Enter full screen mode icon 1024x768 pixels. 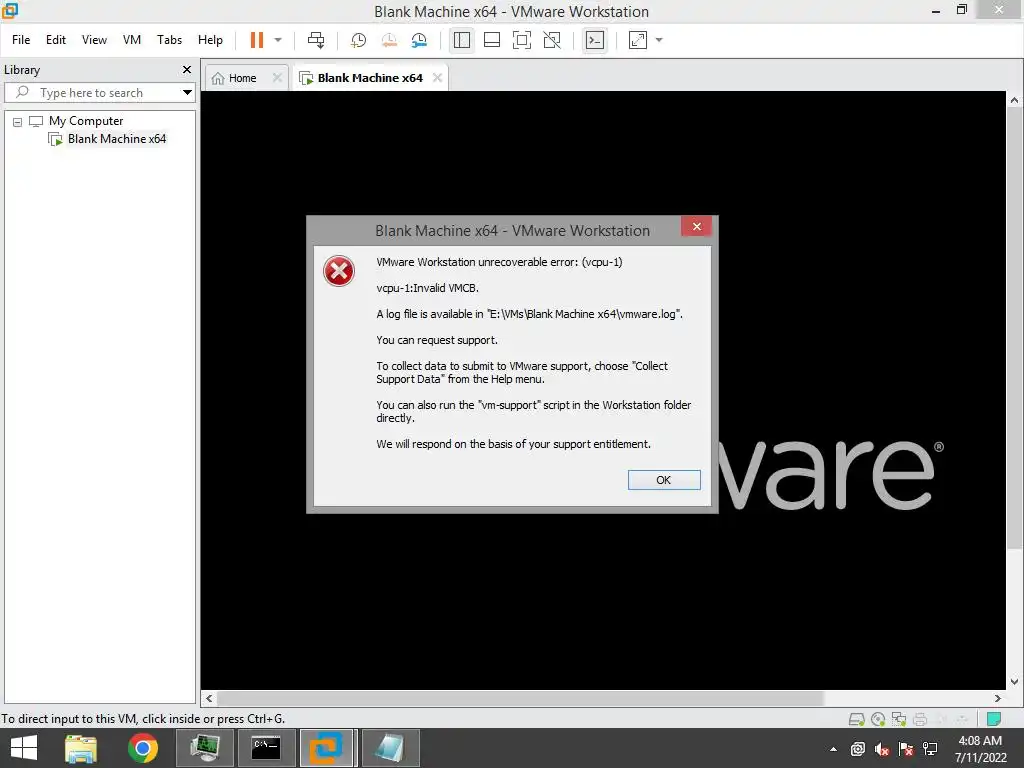click(522, 40)
